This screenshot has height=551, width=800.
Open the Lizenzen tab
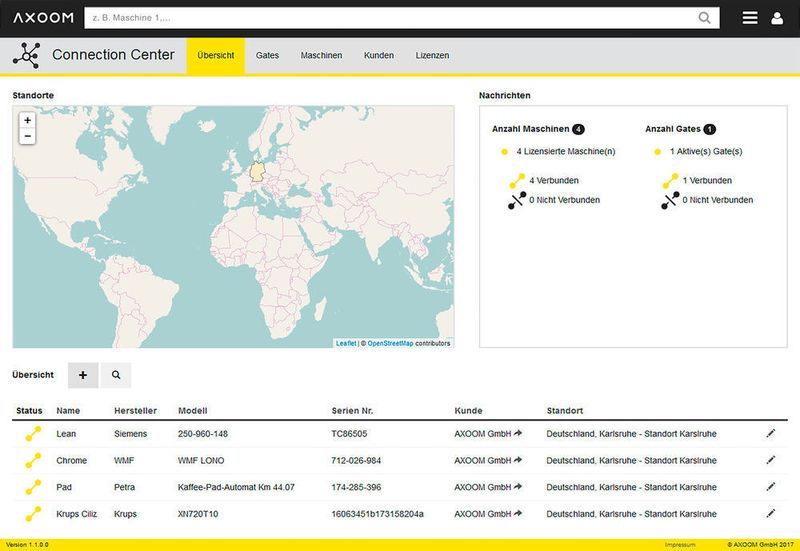click(432, 56)
